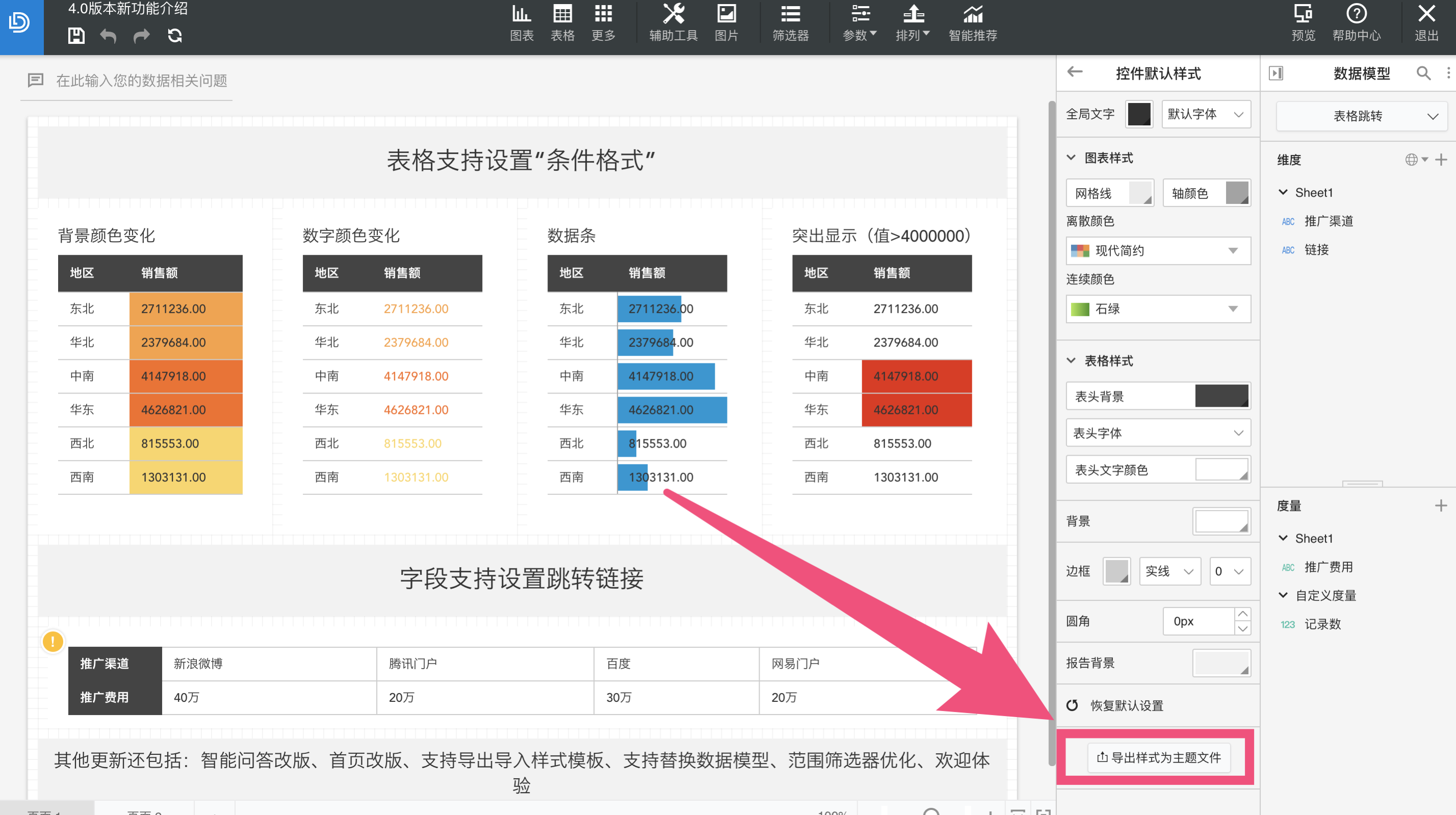Change the 表头背景 color
The image size is (1456, 815).
(1221, 396)
